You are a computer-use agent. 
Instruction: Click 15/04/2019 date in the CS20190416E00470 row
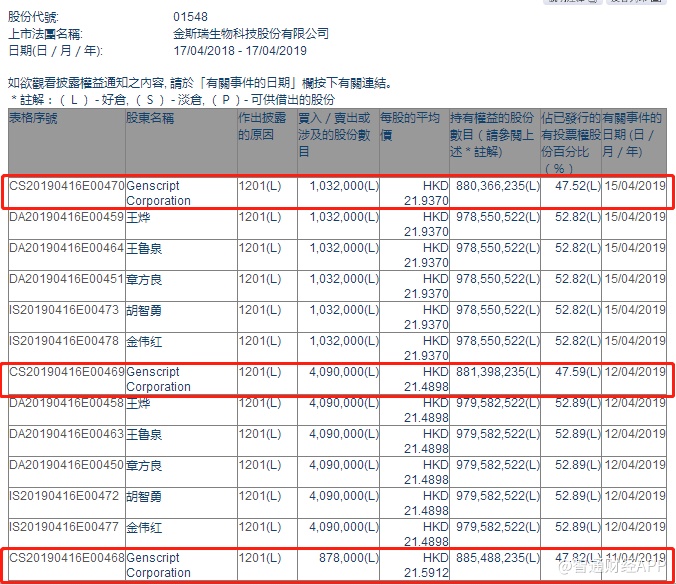(634, 185)
